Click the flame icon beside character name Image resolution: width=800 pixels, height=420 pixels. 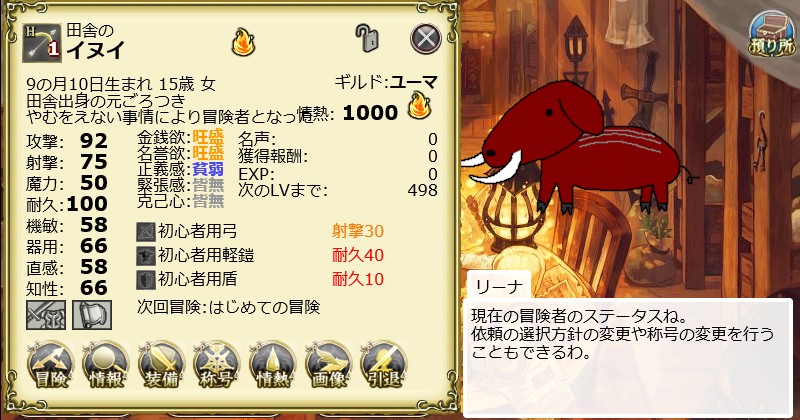[x=243, y=42]
